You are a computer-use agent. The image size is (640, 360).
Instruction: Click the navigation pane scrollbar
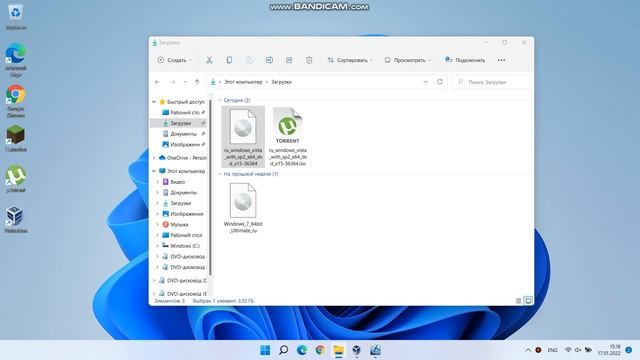point(210,188)
